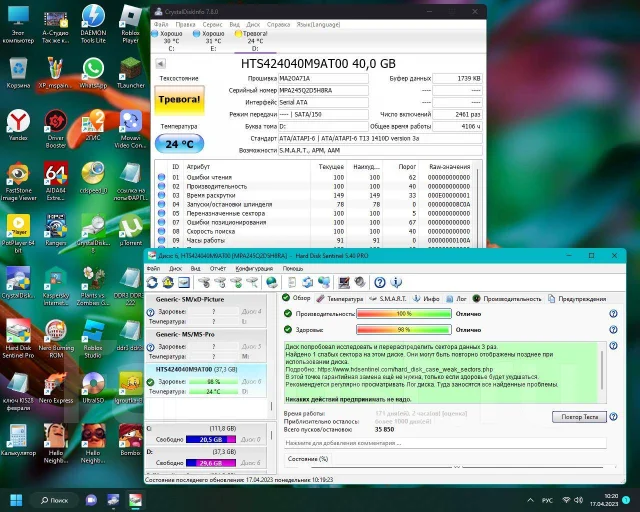
Task: Click the Производительность 100 % bar
Action: [x=404, y=314]
